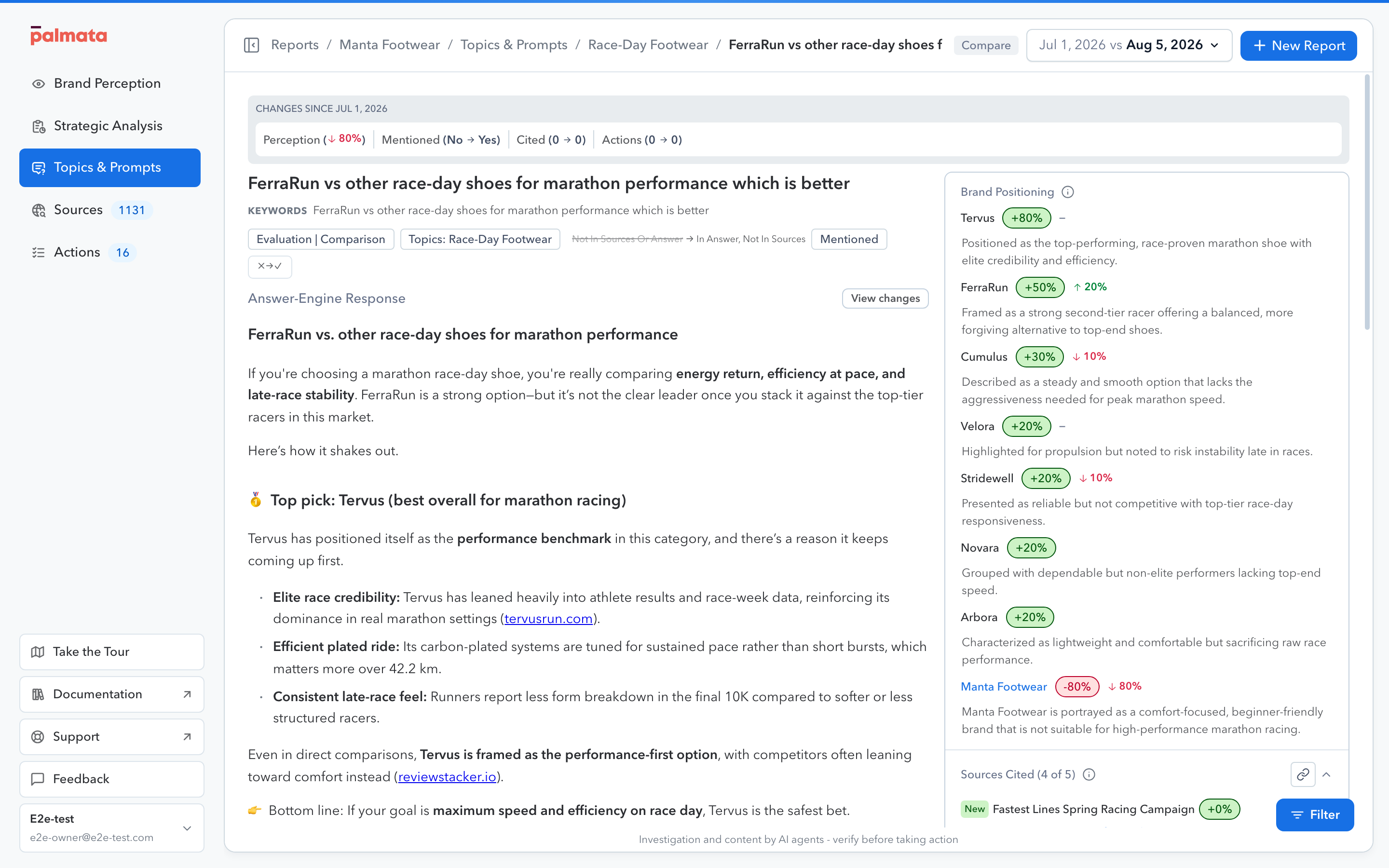
Task: Open the reviewstacker.io link
Action: click(447, 776)
